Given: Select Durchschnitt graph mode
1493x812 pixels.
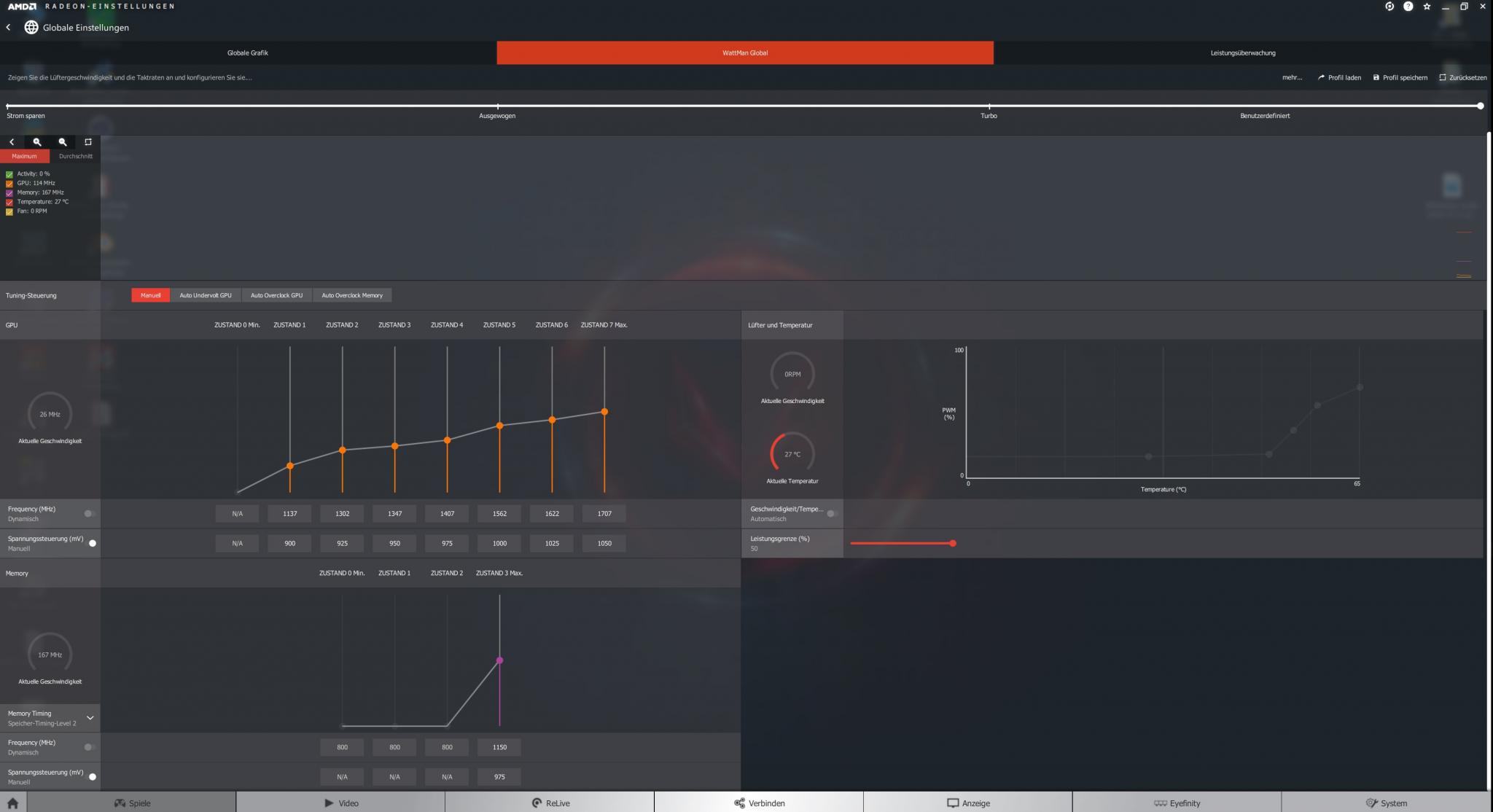Looking at the screenshot, I should click(x=75, y=156).
